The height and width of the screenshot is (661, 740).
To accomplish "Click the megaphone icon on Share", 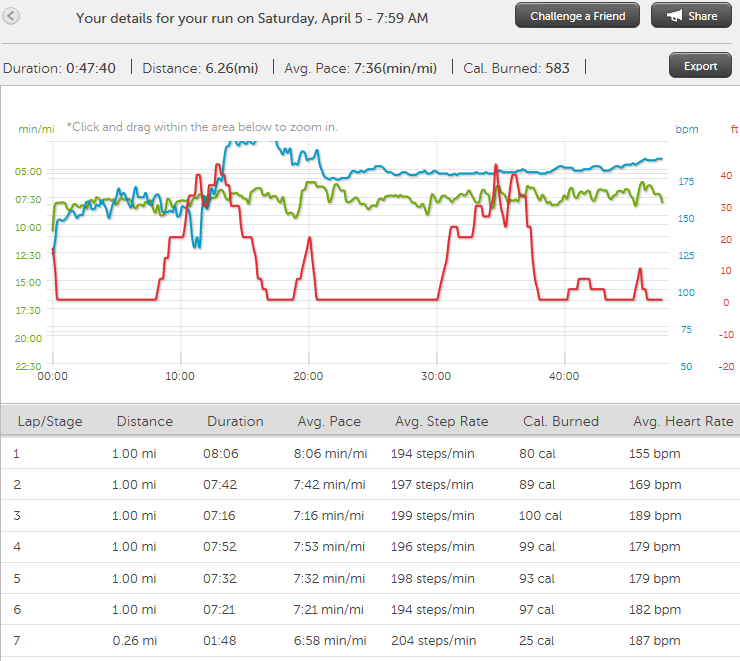I will pos(671,16).
